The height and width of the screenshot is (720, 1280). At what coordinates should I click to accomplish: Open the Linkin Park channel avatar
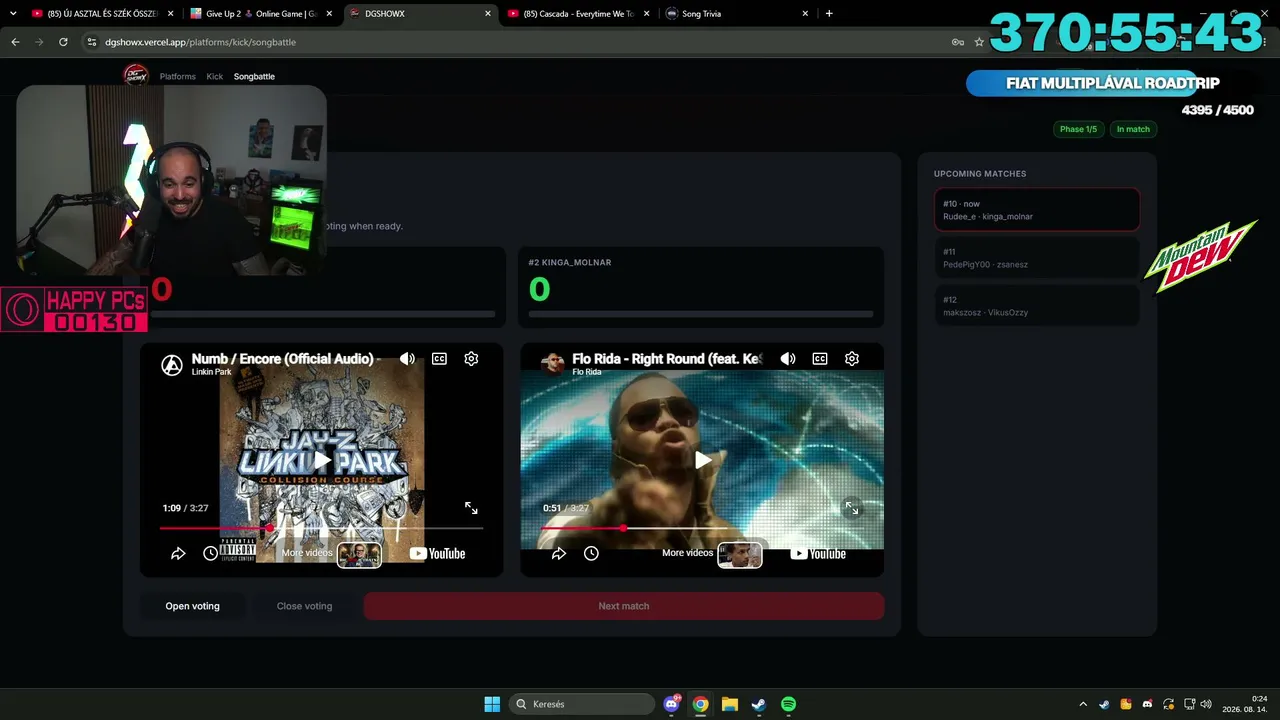172,365
